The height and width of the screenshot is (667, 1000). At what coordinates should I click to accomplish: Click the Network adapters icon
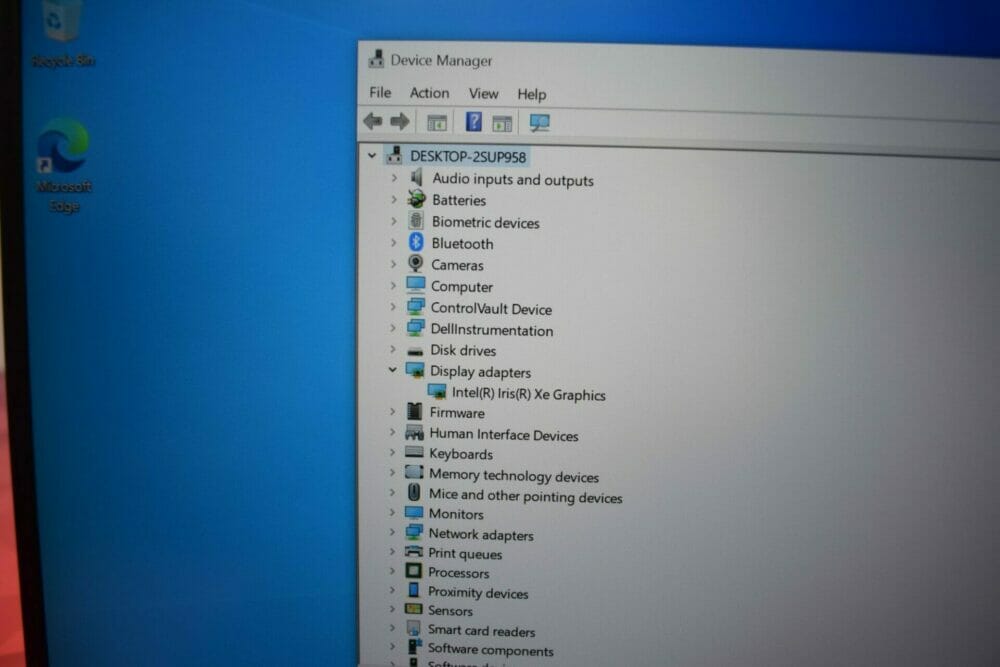(414, 532)
